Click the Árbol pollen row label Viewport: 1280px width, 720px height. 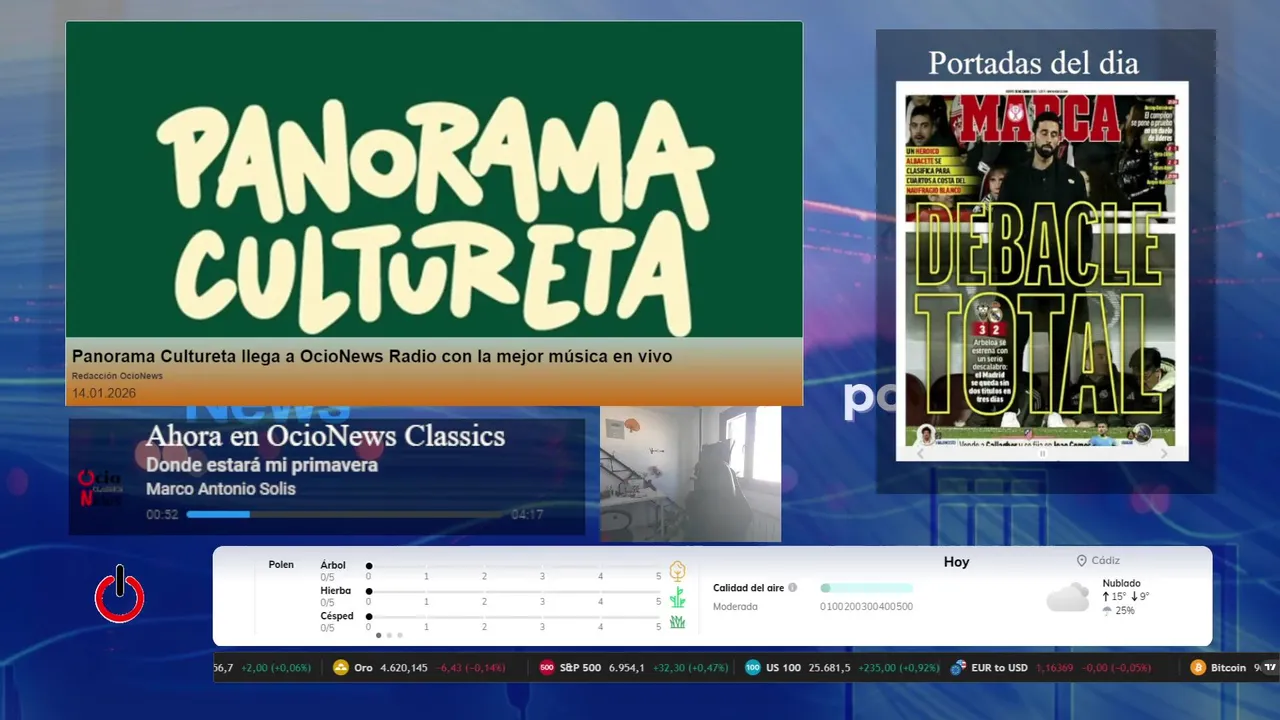point(333,565)
